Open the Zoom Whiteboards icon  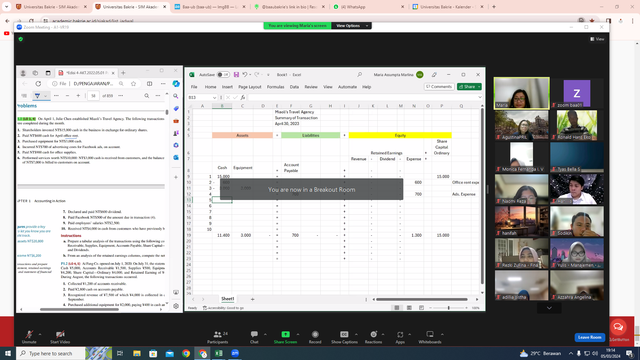(x=430, y=334)
